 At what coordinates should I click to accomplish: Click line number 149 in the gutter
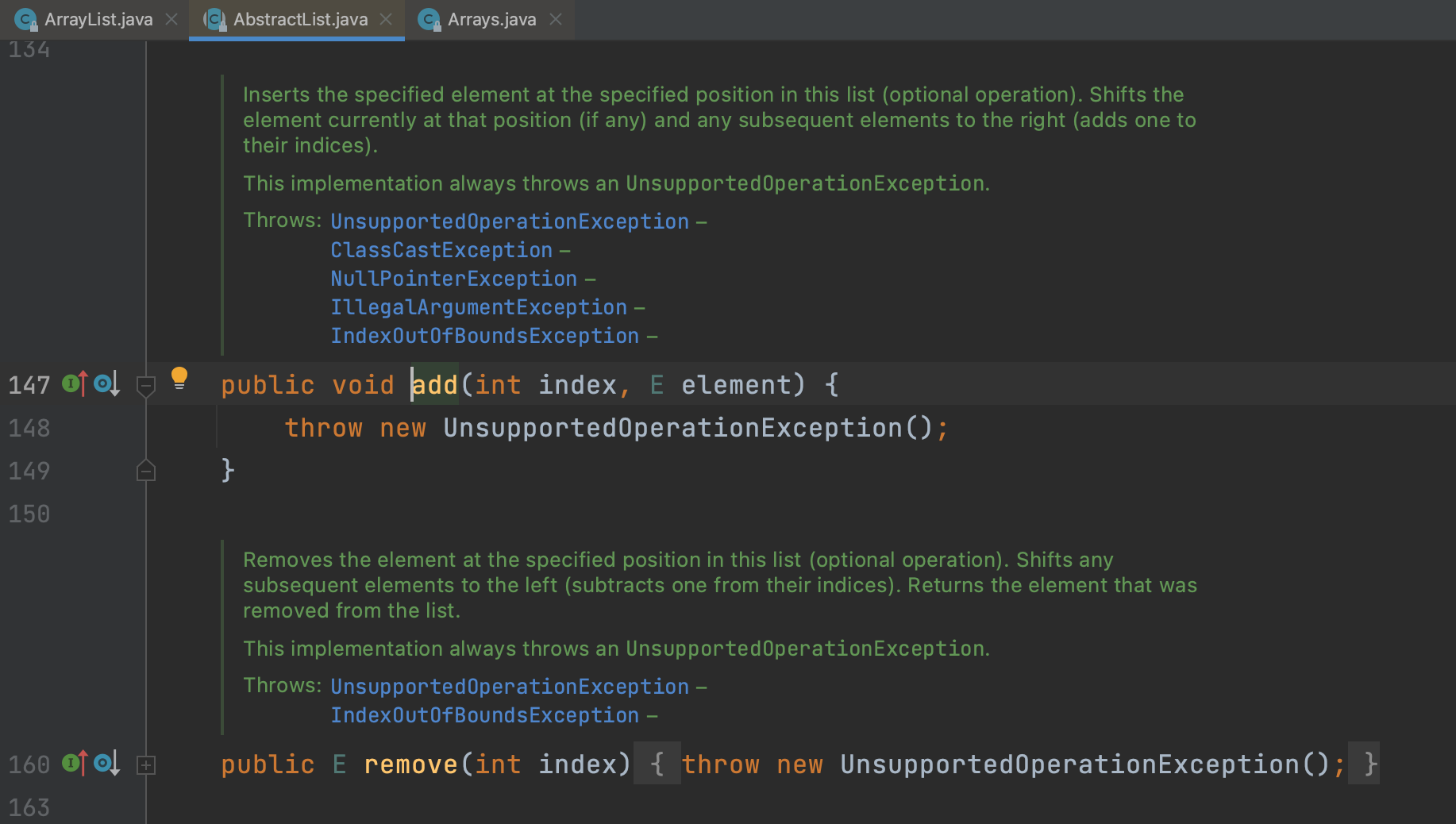tap(29, 471)
